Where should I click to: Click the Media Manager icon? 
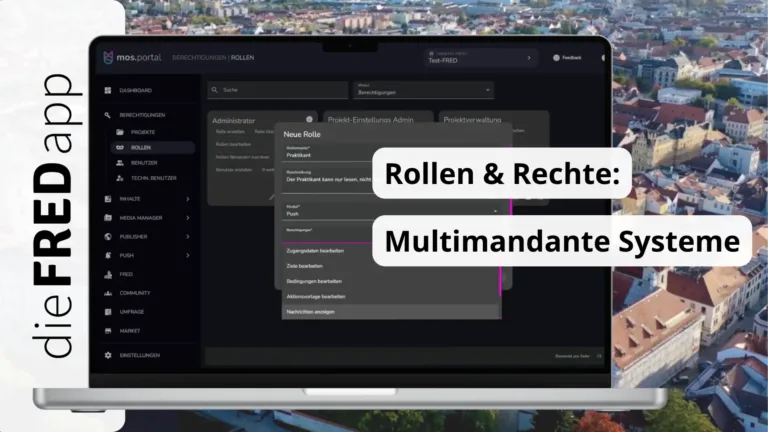[x=108, y=218]
